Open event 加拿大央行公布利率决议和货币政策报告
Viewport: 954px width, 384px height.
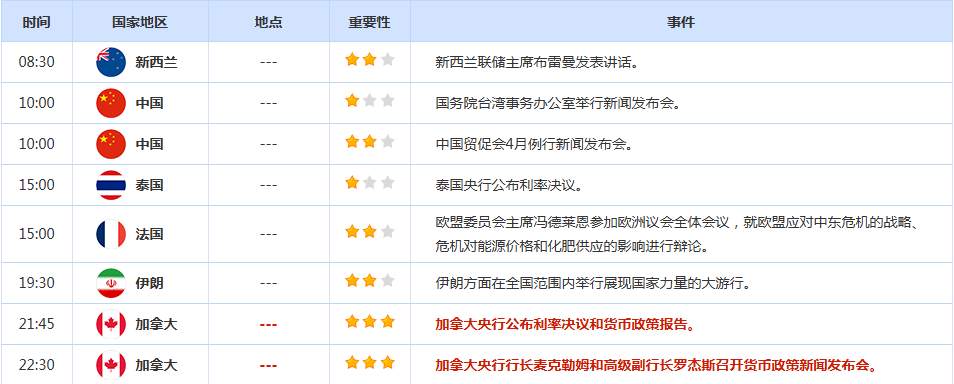tap(566, 324)
